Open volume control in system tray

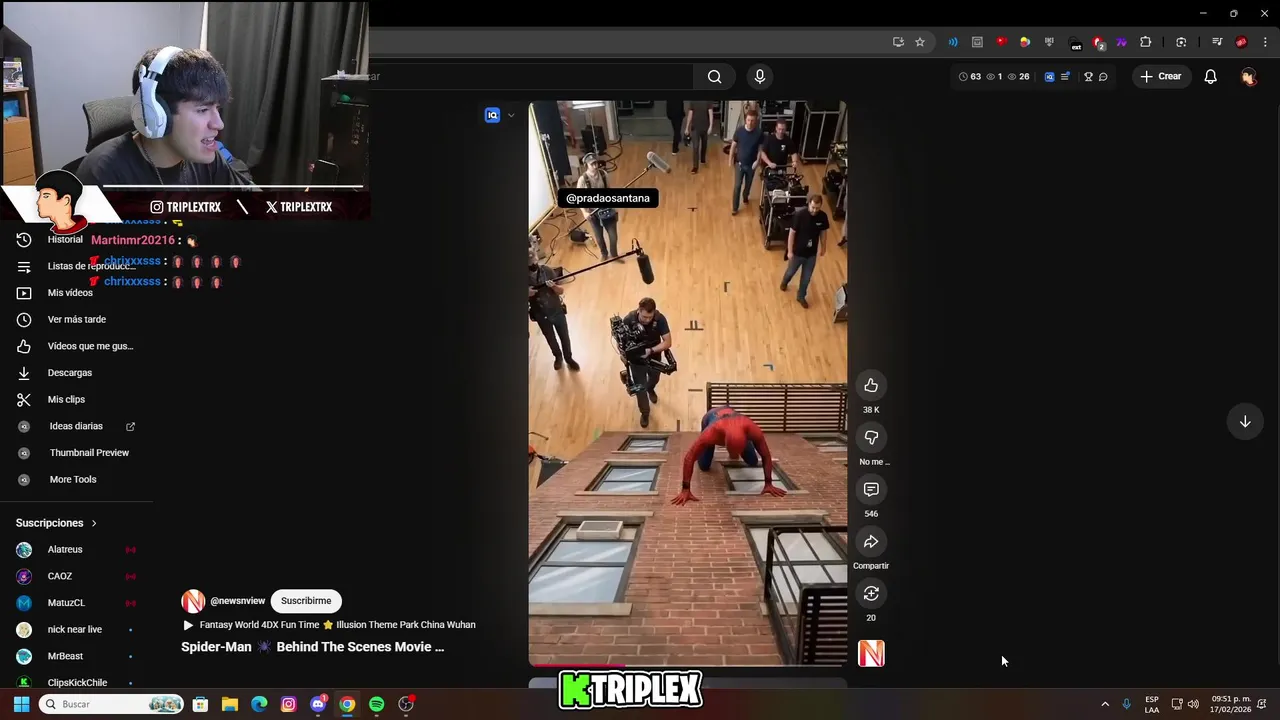1193,704
